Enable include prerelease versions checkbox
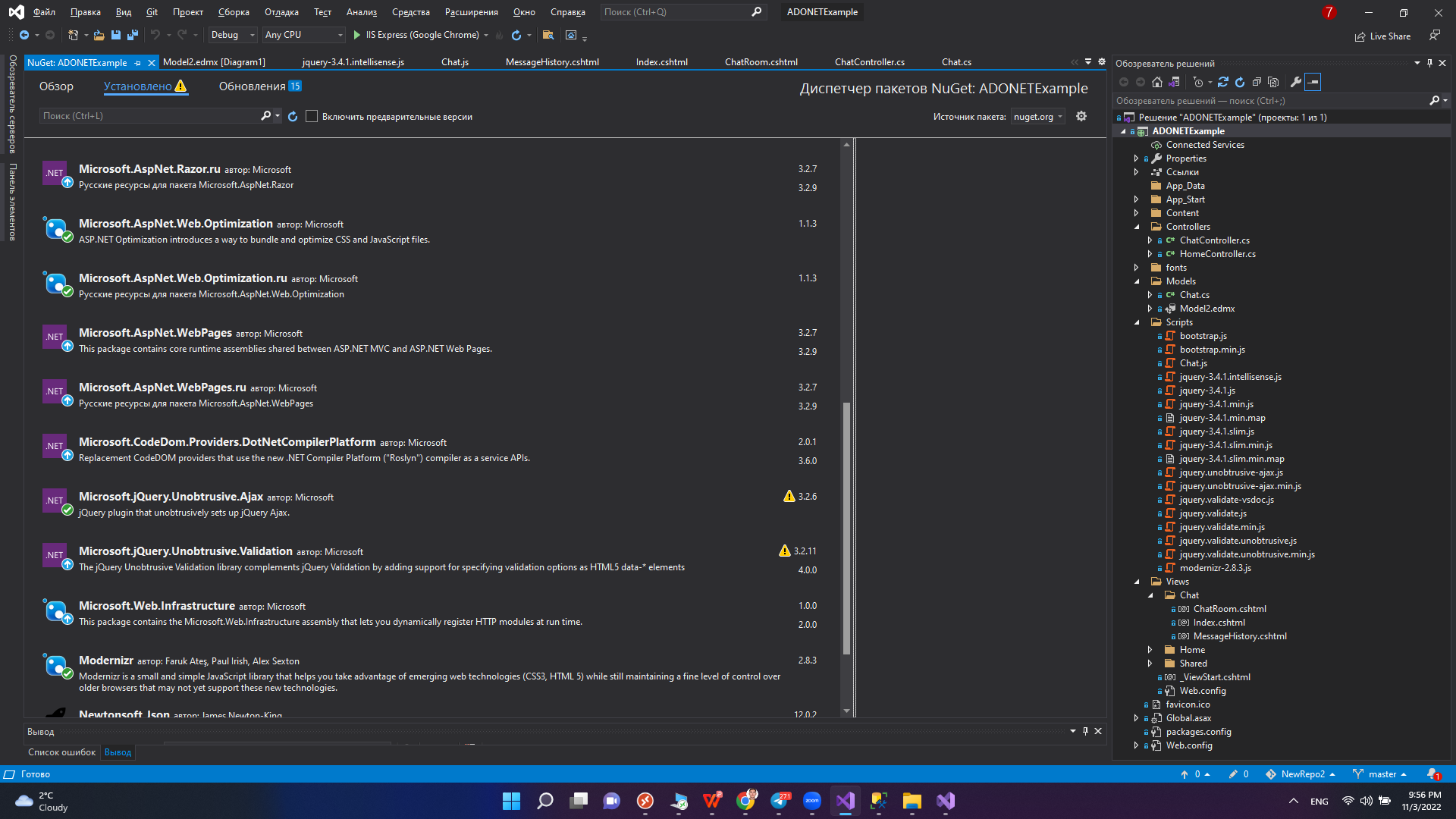This screenshot has width=1456, height=819. [x=312, y=116]
